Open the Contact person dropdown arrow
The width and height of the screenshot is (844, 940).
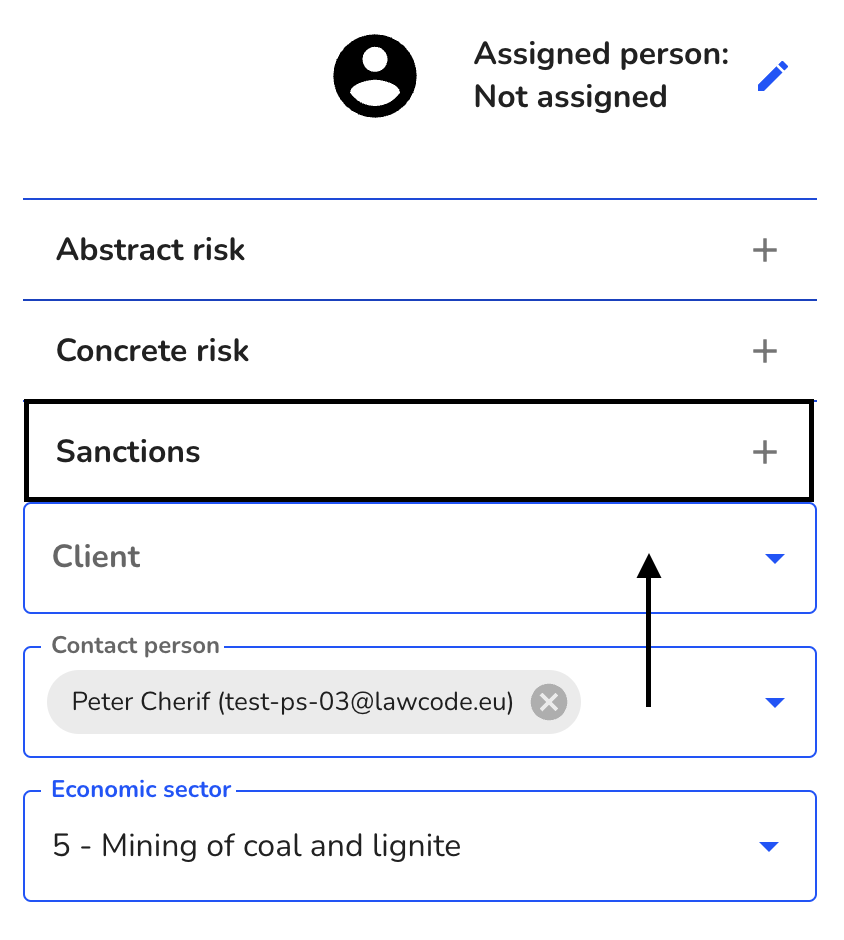click(x=775, y=702)
